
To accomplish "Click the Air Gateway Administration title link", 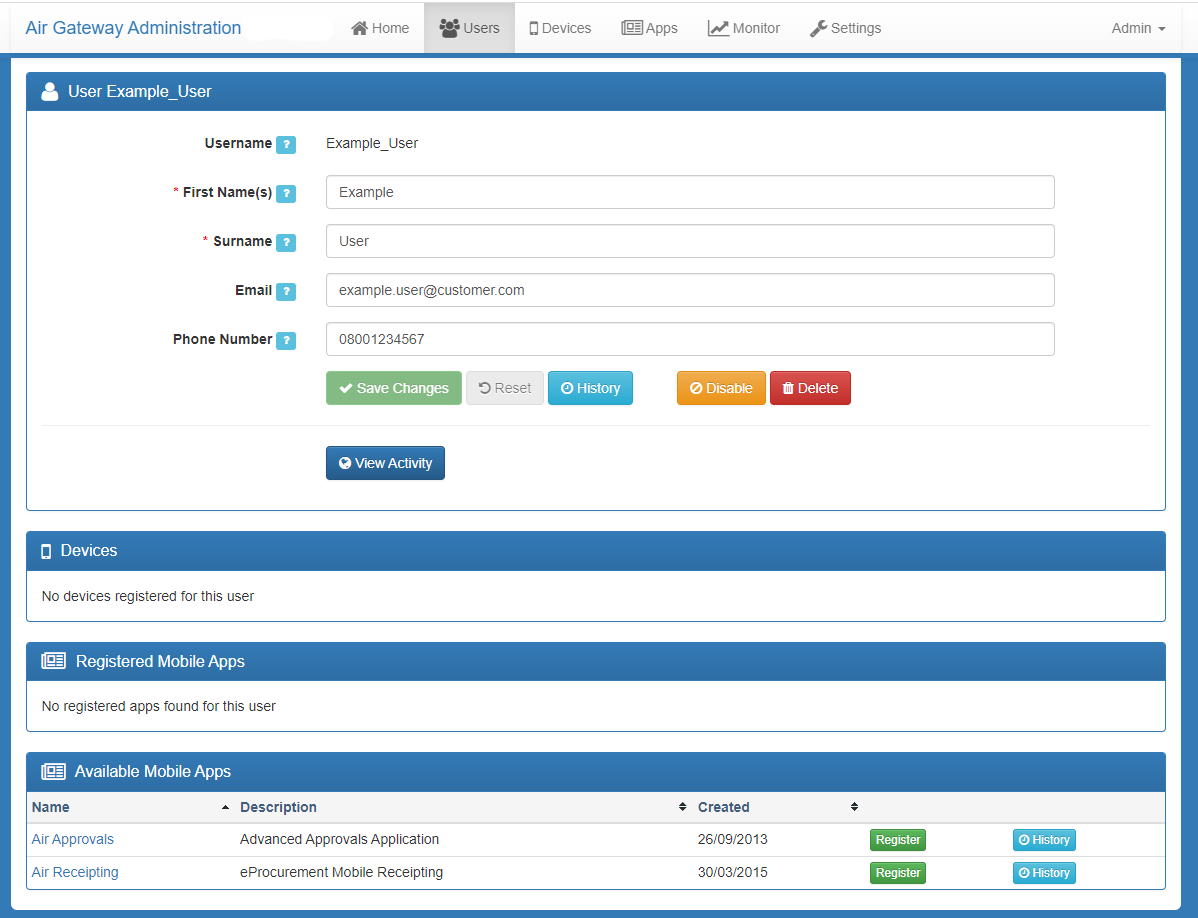I will click(133, 28).
